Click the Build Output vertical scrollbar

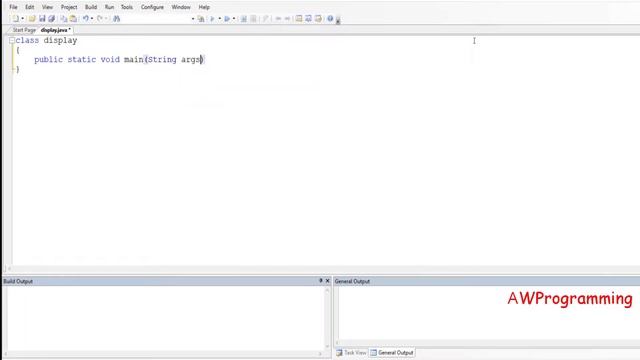coord(327,318)
